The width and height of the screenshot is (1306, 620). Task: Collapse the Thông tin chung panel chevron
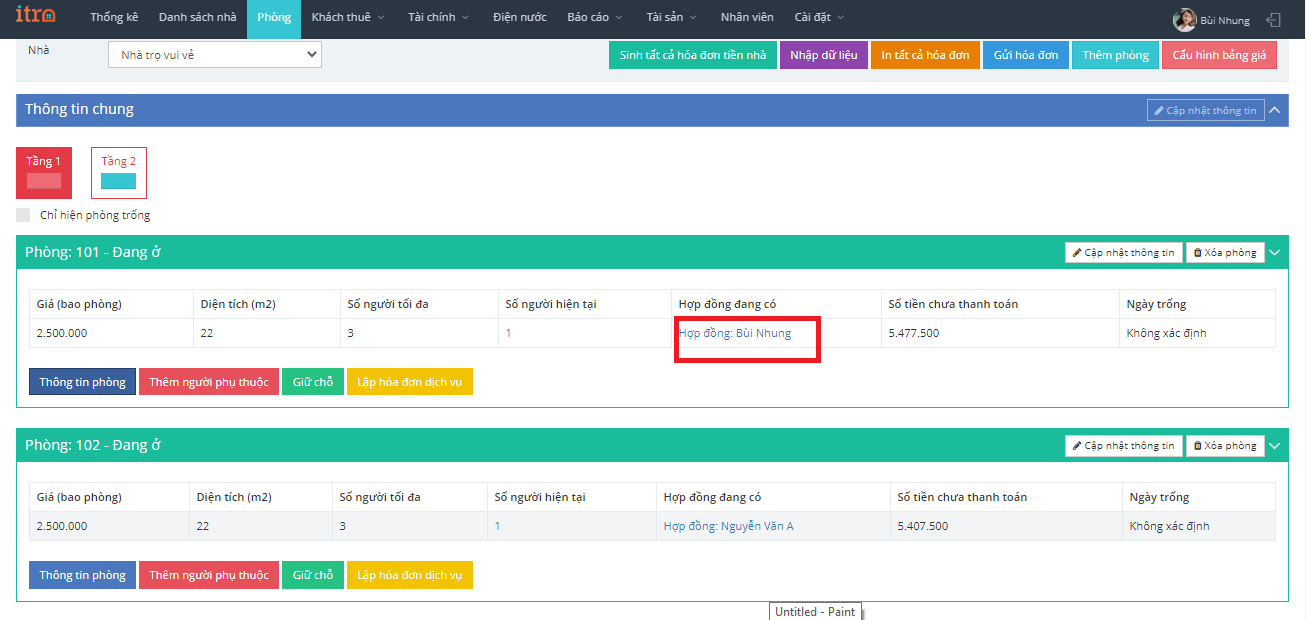tap(1274, 110)
